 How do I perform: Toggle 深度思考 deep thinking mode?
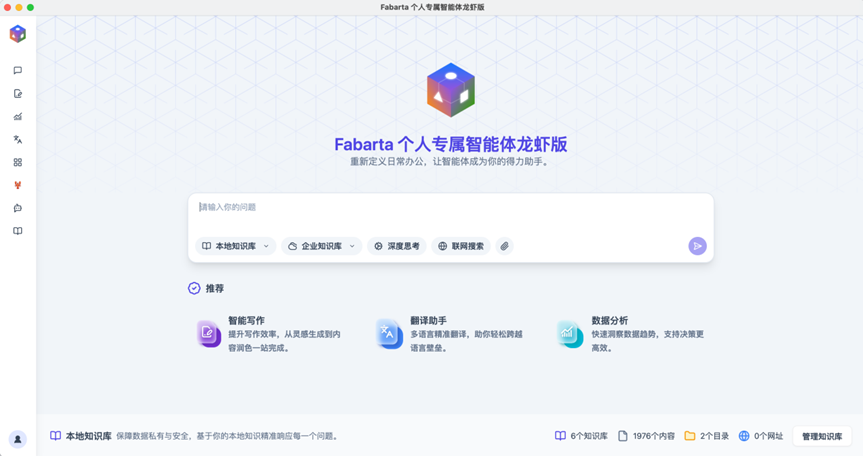click(396, 246)
